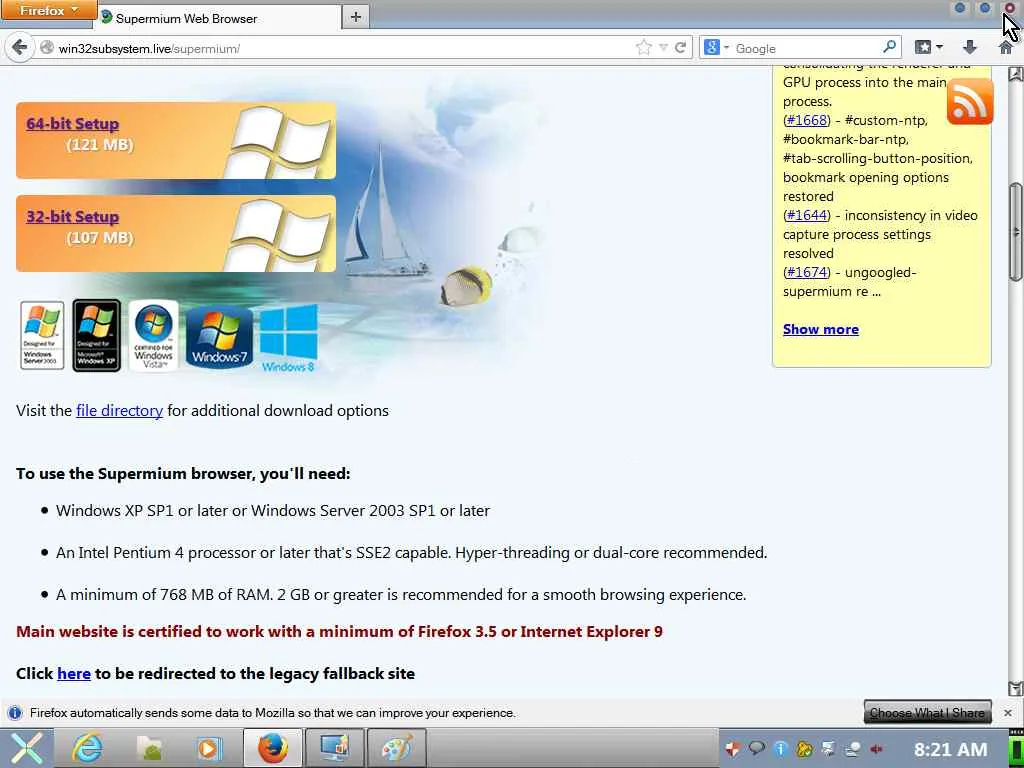Click the red arrow tray icon
The image size is (1024, 768).
[x=877, y=748]
